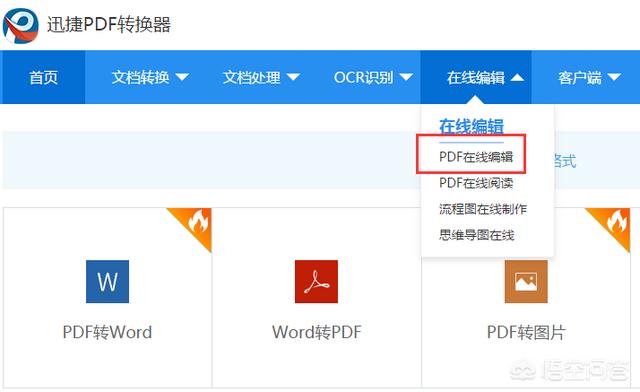Open the PDF转图片 text link
Viewport: 640px width, 392px height.
pos(526,332)
